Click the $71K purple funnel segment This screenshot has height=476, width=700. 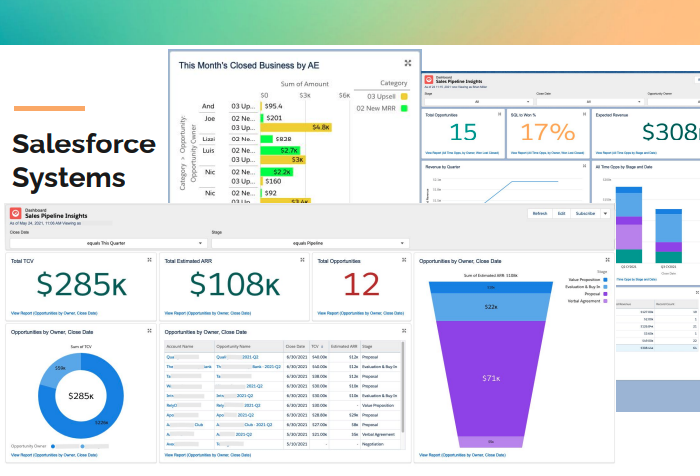coord(491,378)
